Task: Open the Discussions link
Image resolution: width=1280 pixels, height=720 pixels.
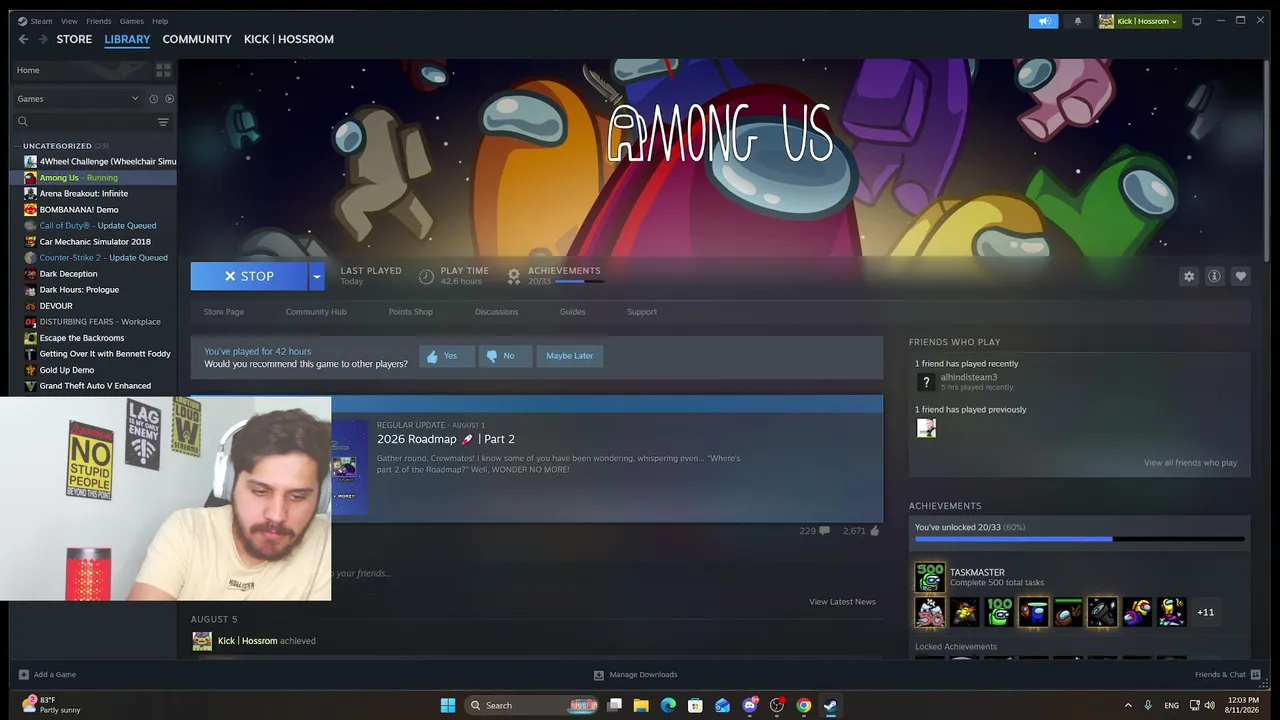Action: pyautogui.click(x=496, y=312)
